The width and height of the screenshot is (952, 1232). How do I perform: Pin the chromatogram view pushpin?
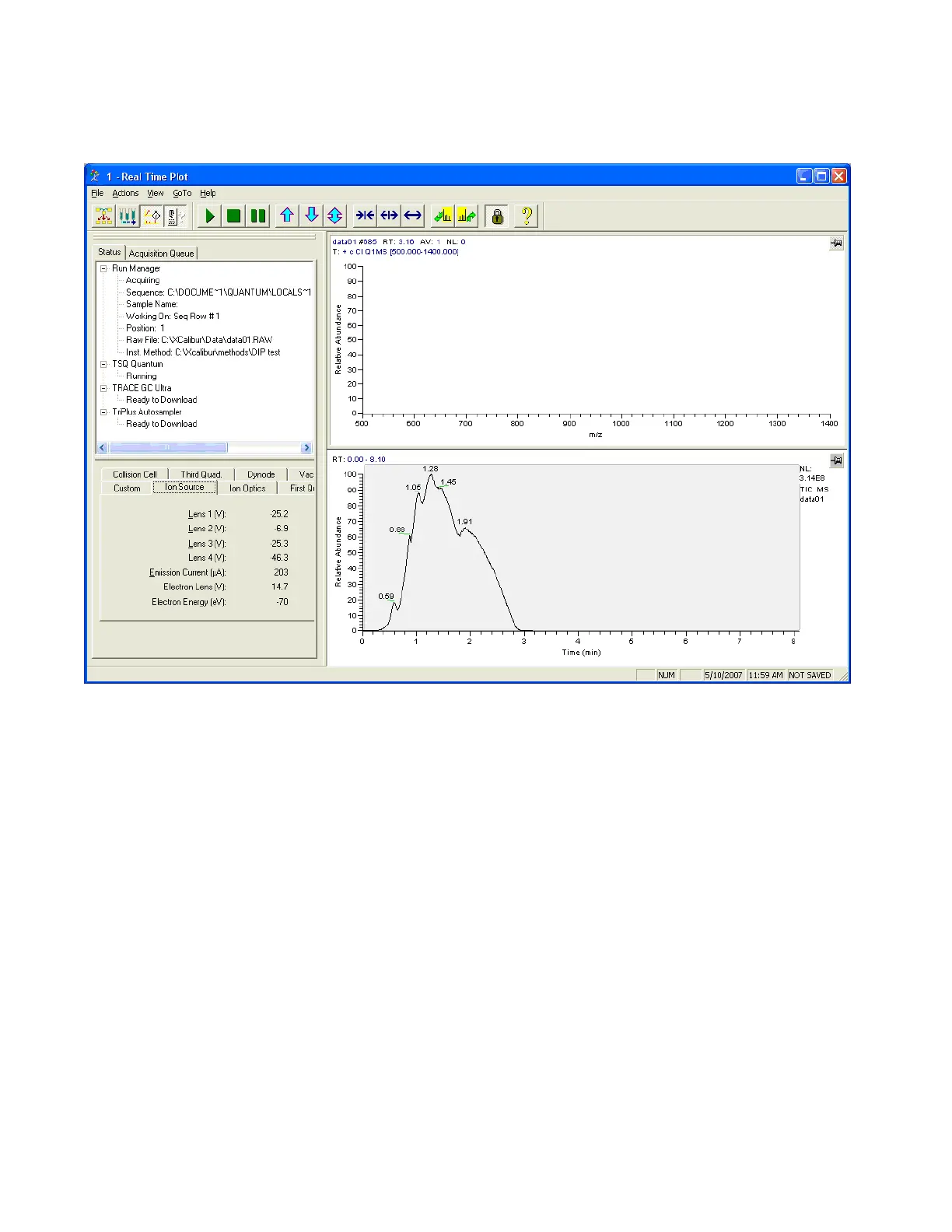[836, 460]
